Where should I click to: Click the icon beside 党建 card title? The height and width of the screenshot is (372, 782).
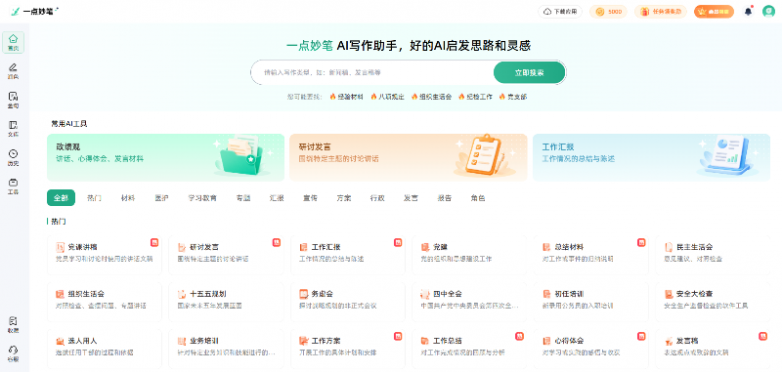(425, 247)
